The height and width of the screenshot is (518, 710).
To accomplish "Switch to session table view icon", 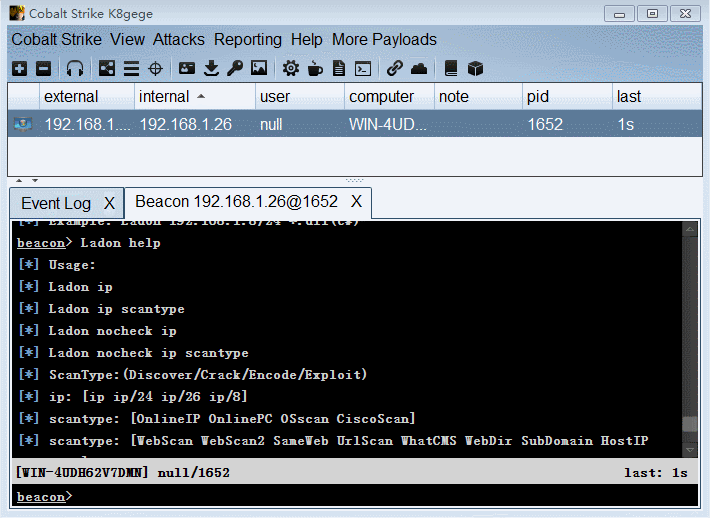I will [131, 69].
